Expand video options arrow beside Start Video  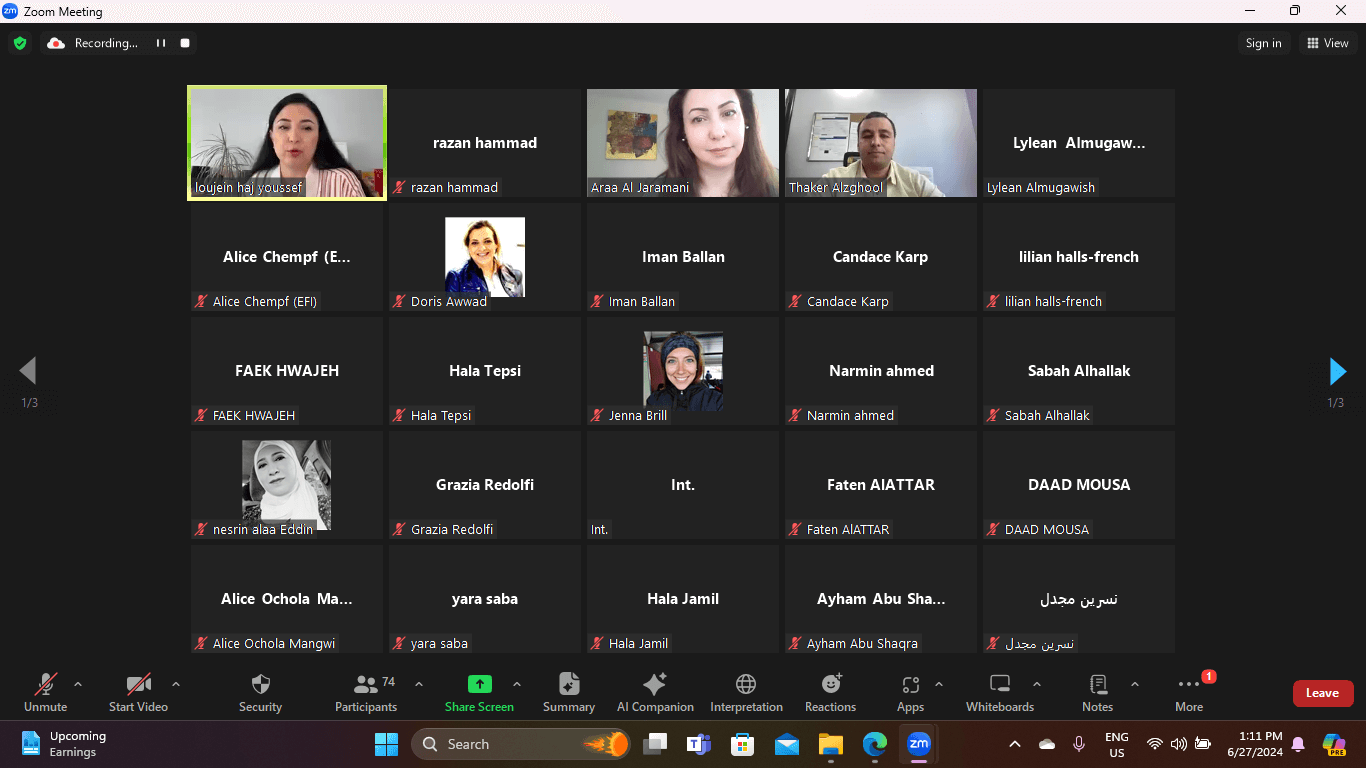click(176, 684)
